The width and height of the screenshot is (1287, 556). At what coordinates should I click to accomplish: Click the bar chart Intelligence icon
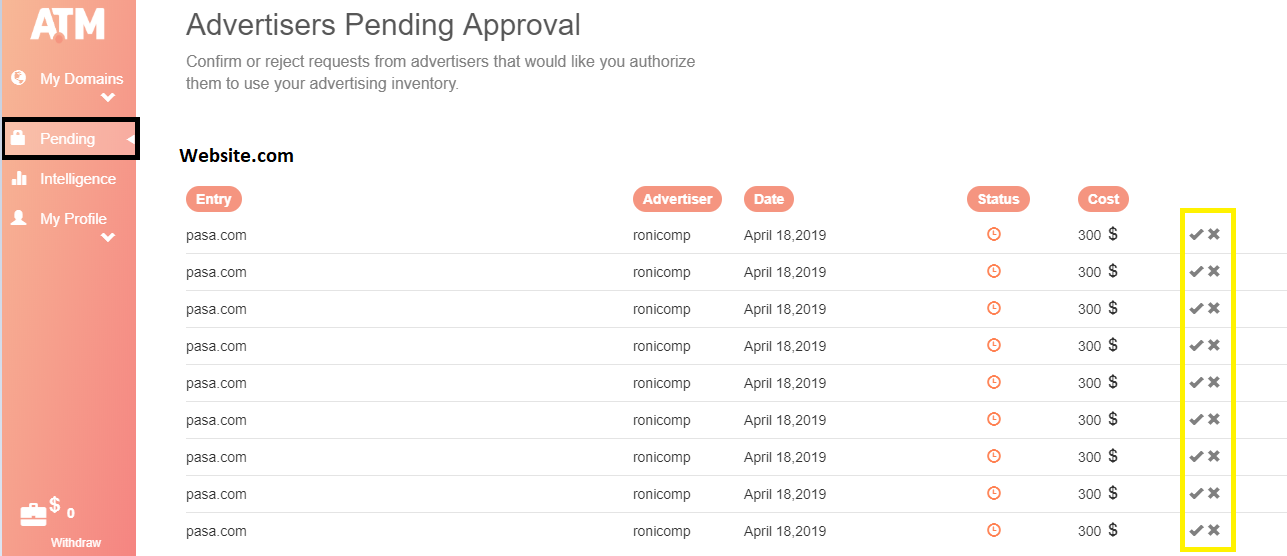tap(18, 178)
